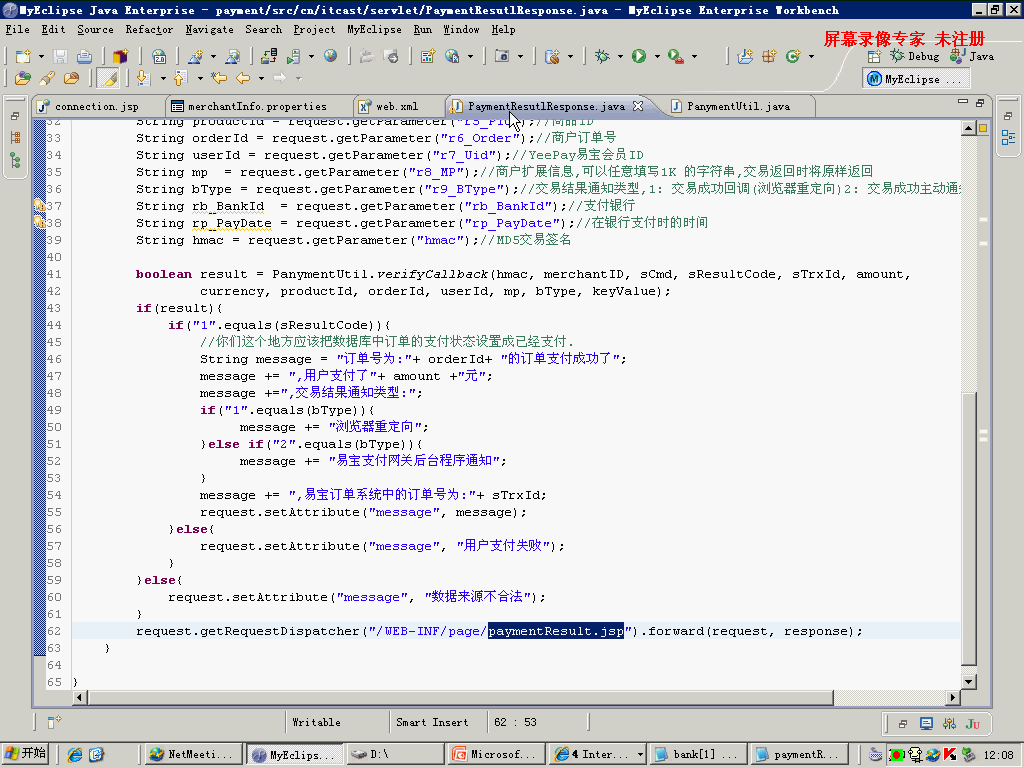Switch to the PanymentUtil.java tab
The width and height of the screenshot is (1024, 768).
pyautogui.click(x=738, y=106)
